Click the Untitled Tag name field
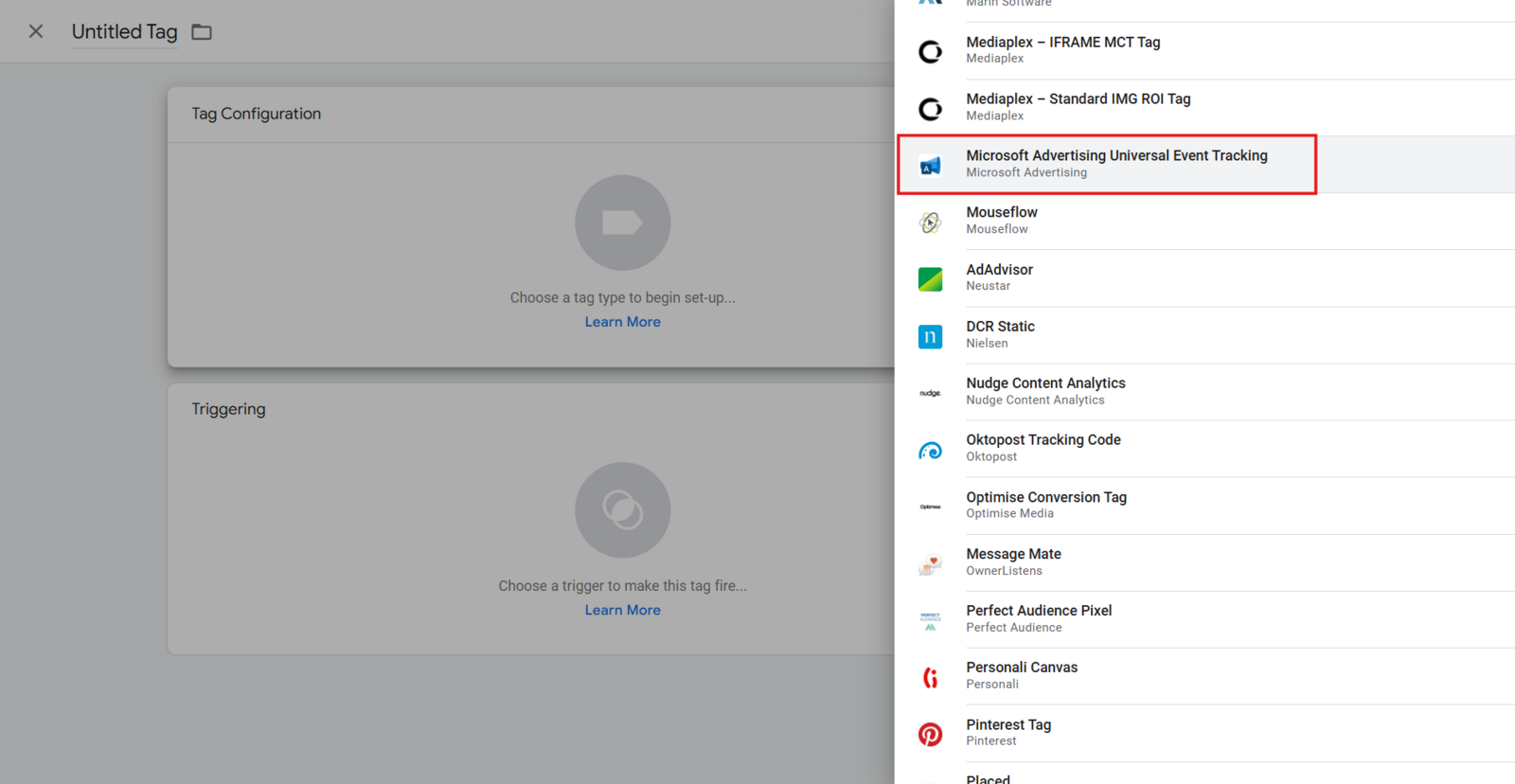 click(124, 32)
